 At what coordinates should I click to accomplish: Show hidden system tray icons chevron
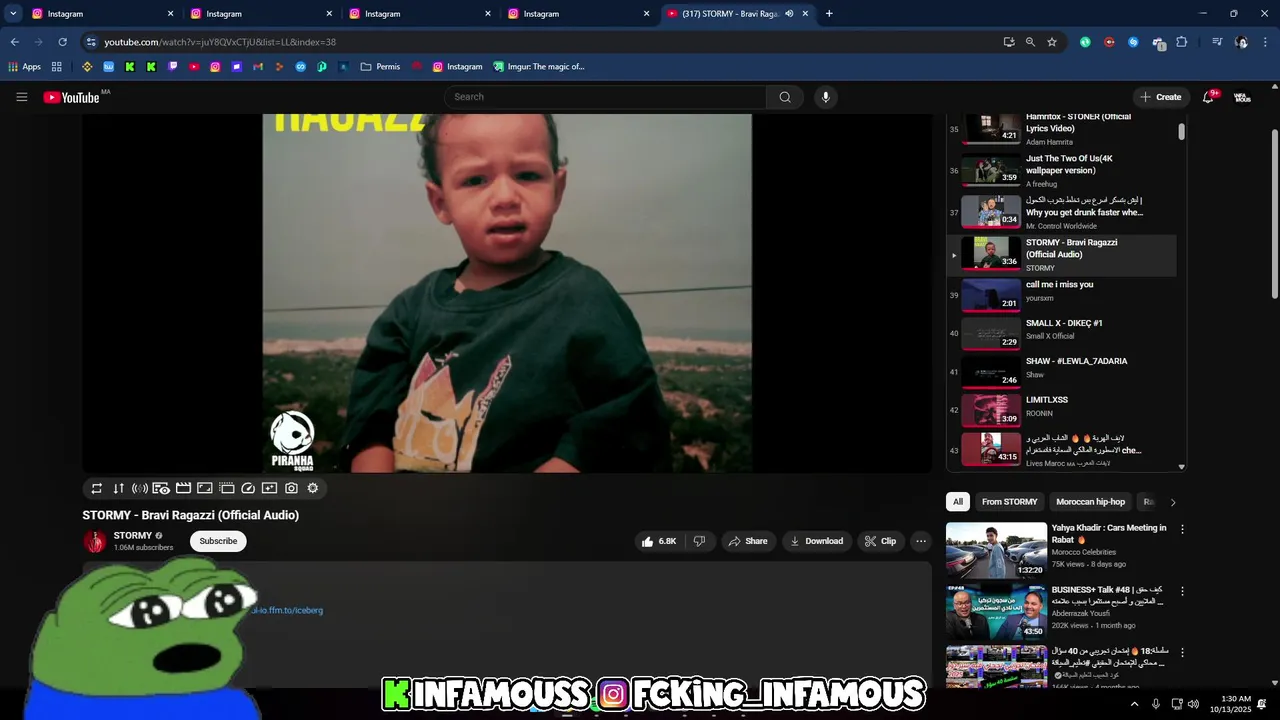click(x=1134, y=704)
